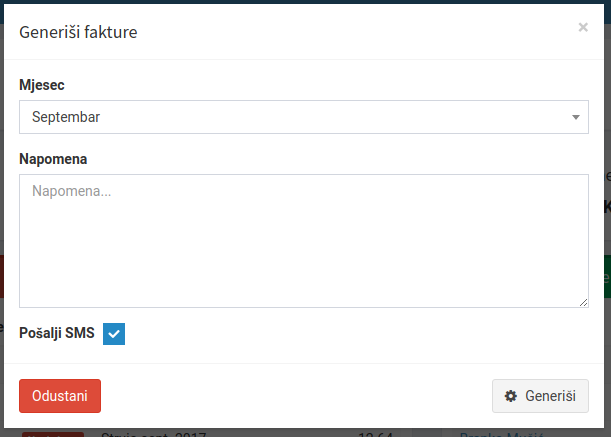Focus the Napomena note text area
Viewport: 611px width, 437px height.
(304, 241)
